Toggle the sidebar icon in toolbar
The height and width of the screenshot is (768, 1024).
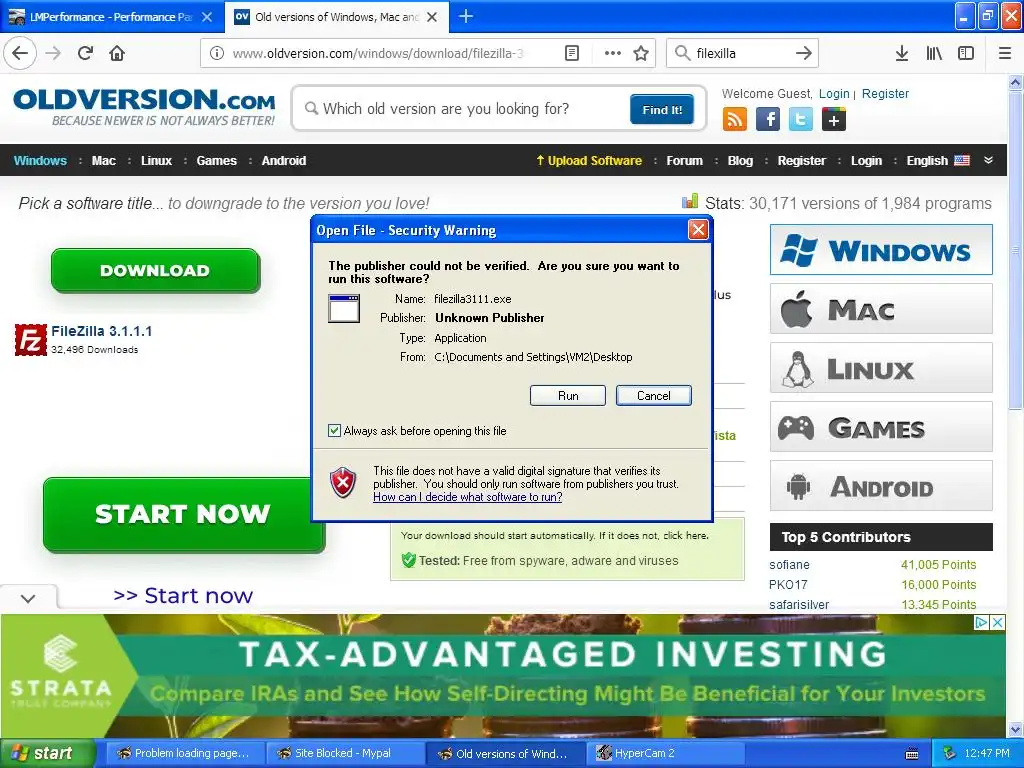(x=966, y=53)
